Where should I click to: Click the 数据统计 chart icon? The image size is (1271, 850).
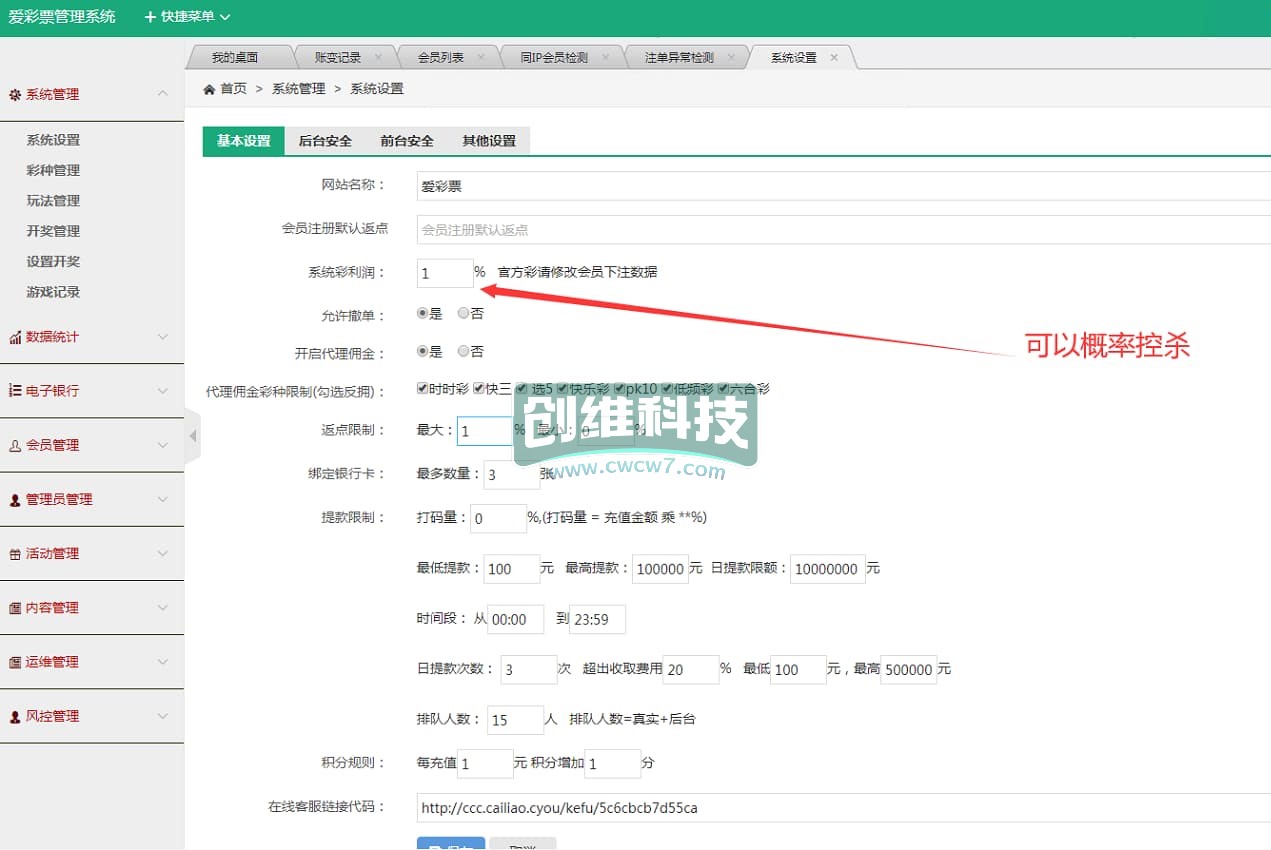pos(15,338)
